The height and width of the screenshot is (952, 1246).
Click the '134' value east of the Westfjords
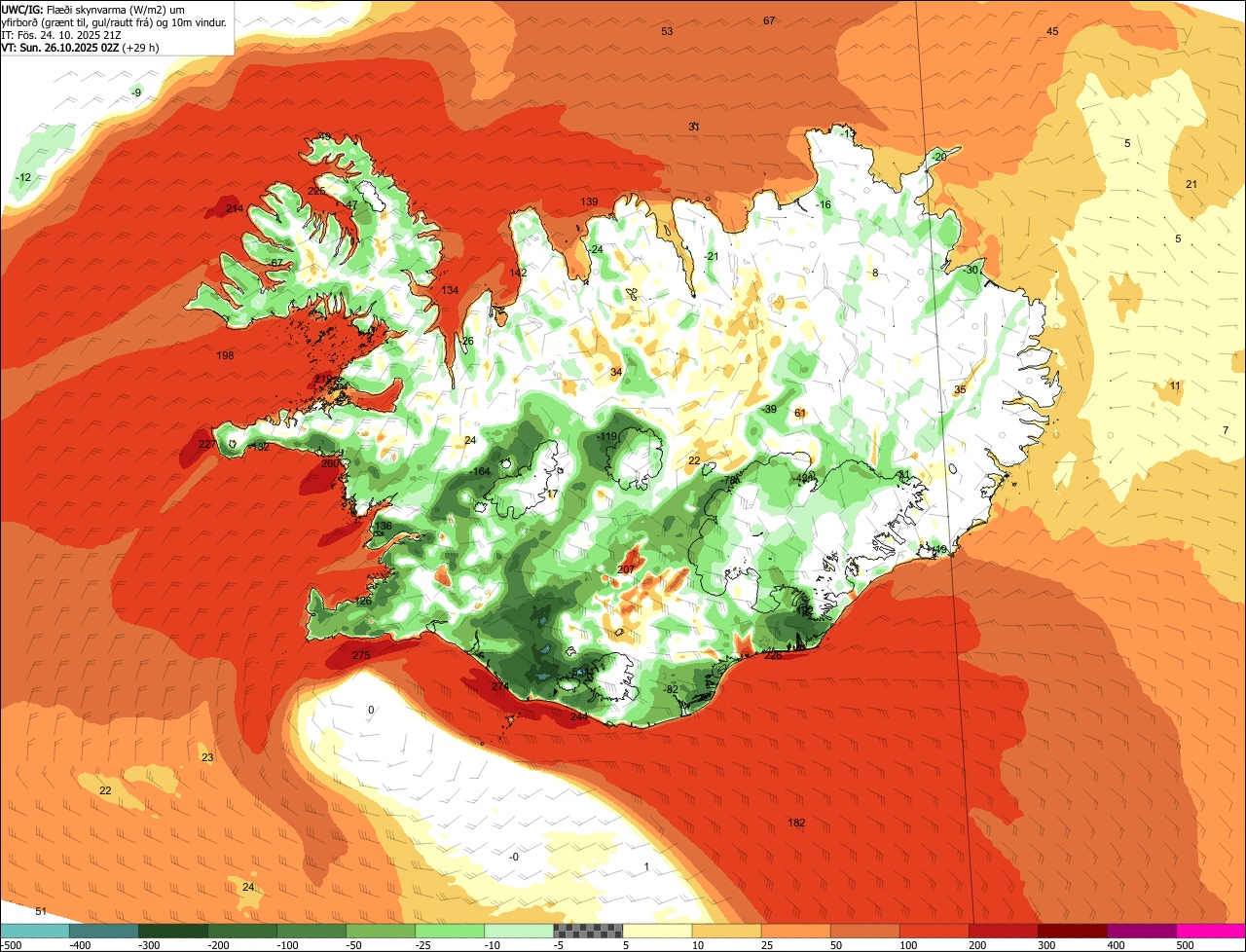pyautogui.click(x=450, y=290)
